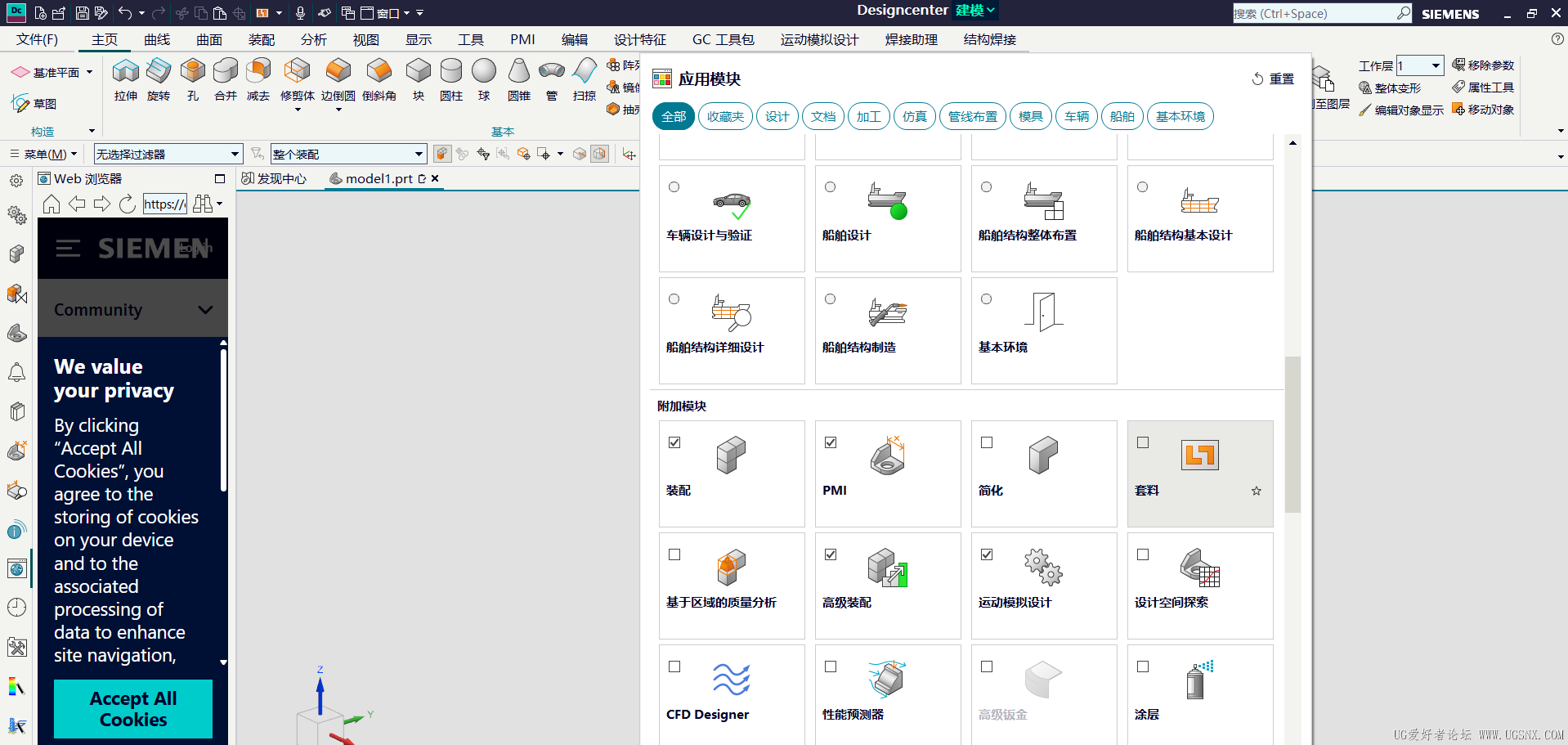The image size is (1568, 745).
Task: Choose the 合并 unite tool
Action: click(226, 79)
